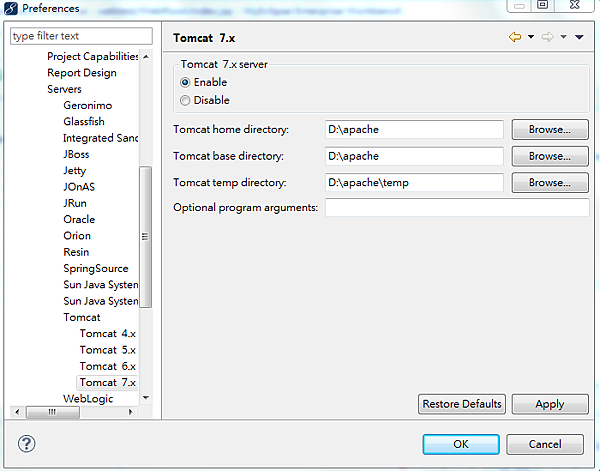Open the preferences view menu triangle
600x471 pixels.
(x=579, y=37)
